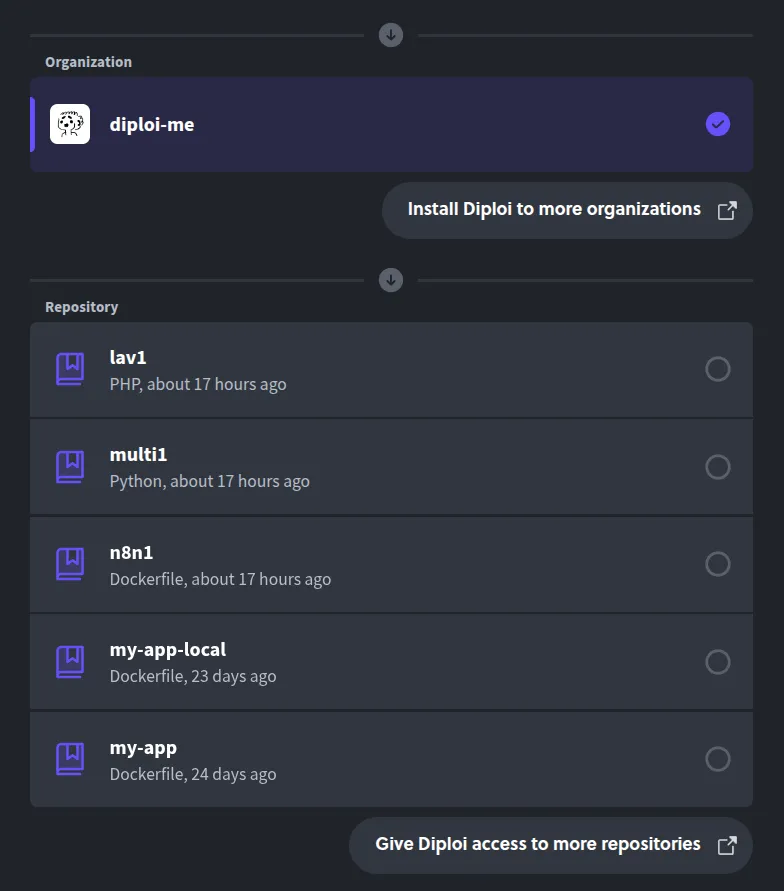Open the my-app-local repository name

168,650
